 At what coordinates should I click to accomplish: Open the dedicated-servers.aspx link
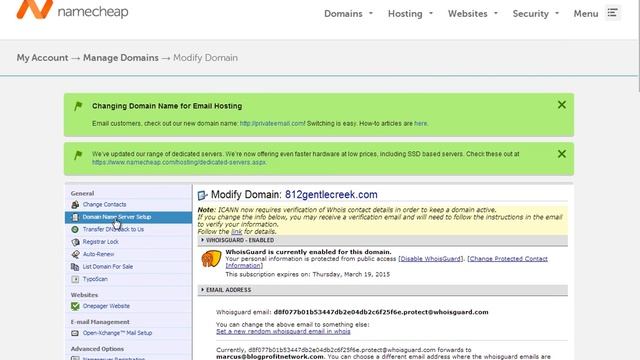click(x=179, y=162)
